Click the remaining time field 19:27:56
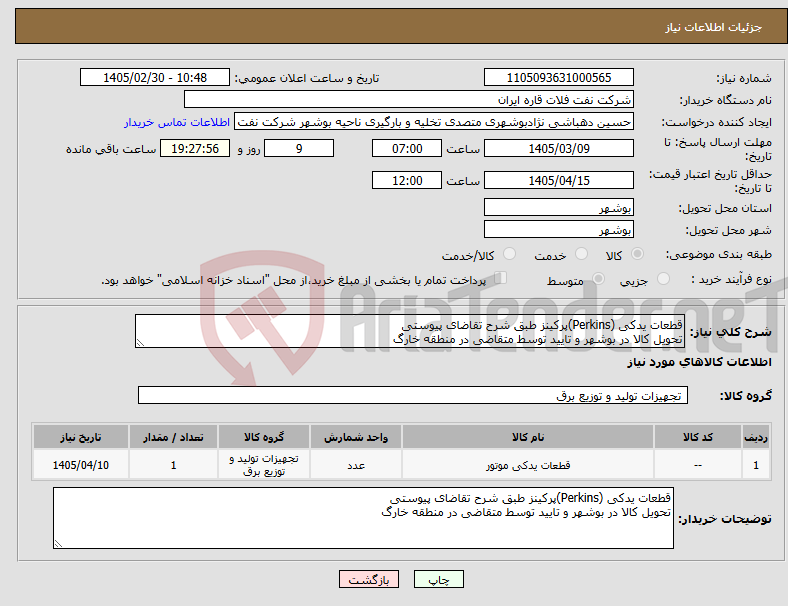The width and height of the screenshot is (788, 606). tap(195, 148)
